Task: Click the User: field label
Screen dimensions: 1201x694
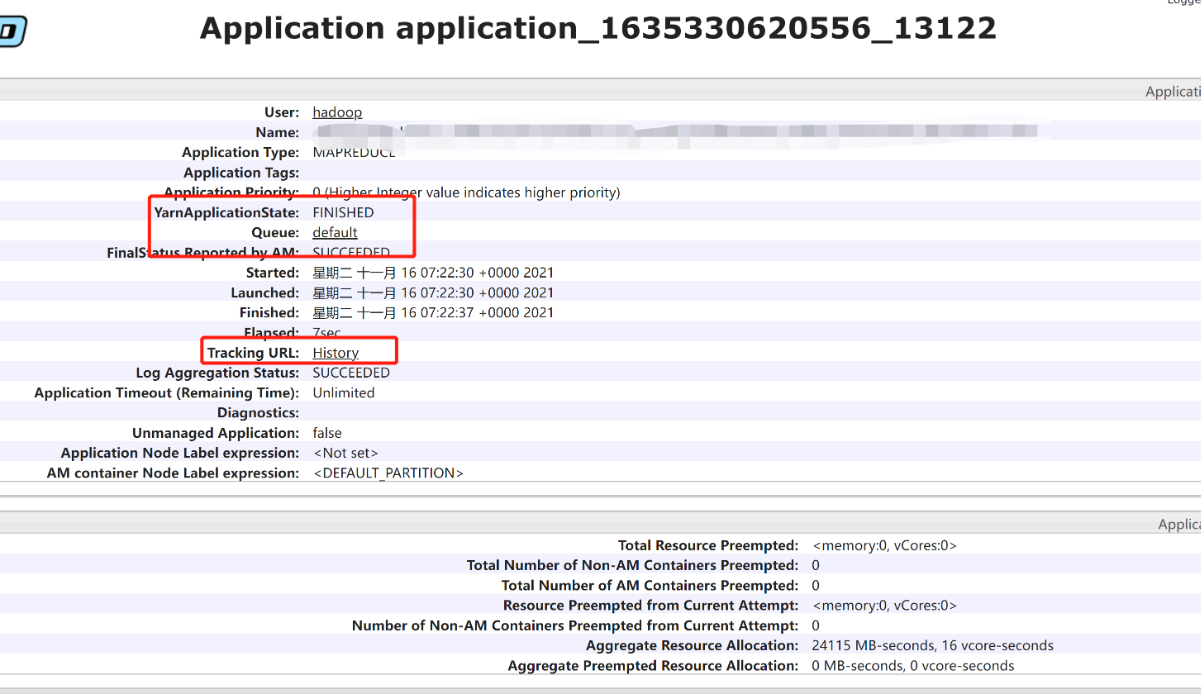Action: coord(282,113)
